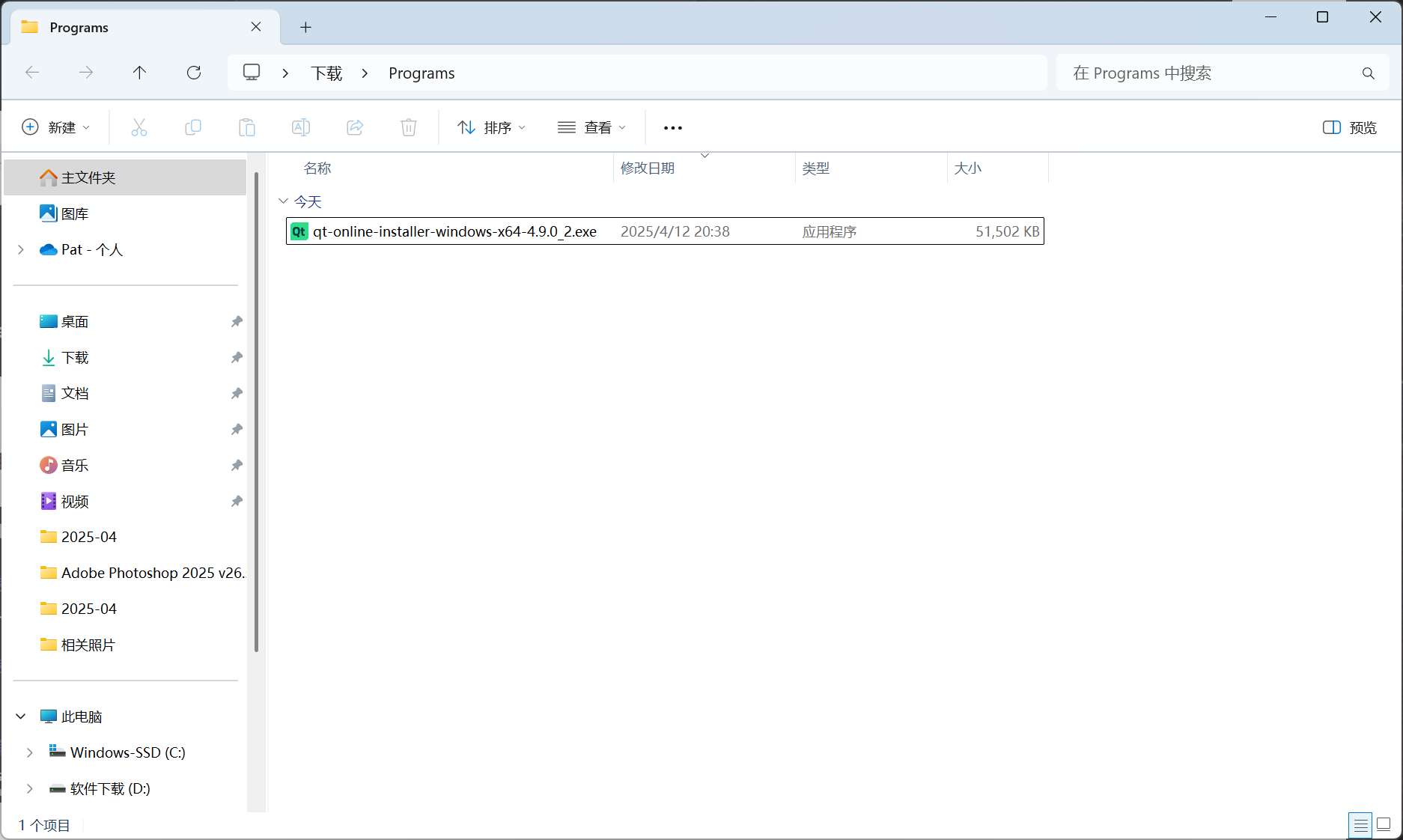Click the 2025/4/12 20:38 date cell

[675, 231]
